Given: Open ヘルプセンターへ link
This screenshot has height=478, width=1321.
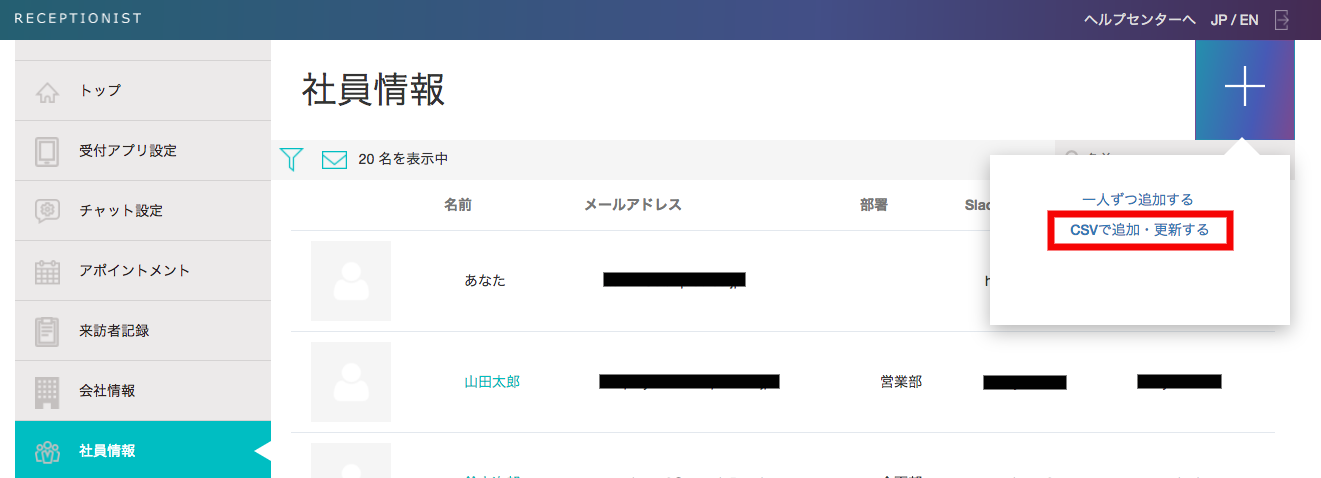Looking at the screenshot, I should [x=1140, y=20].
